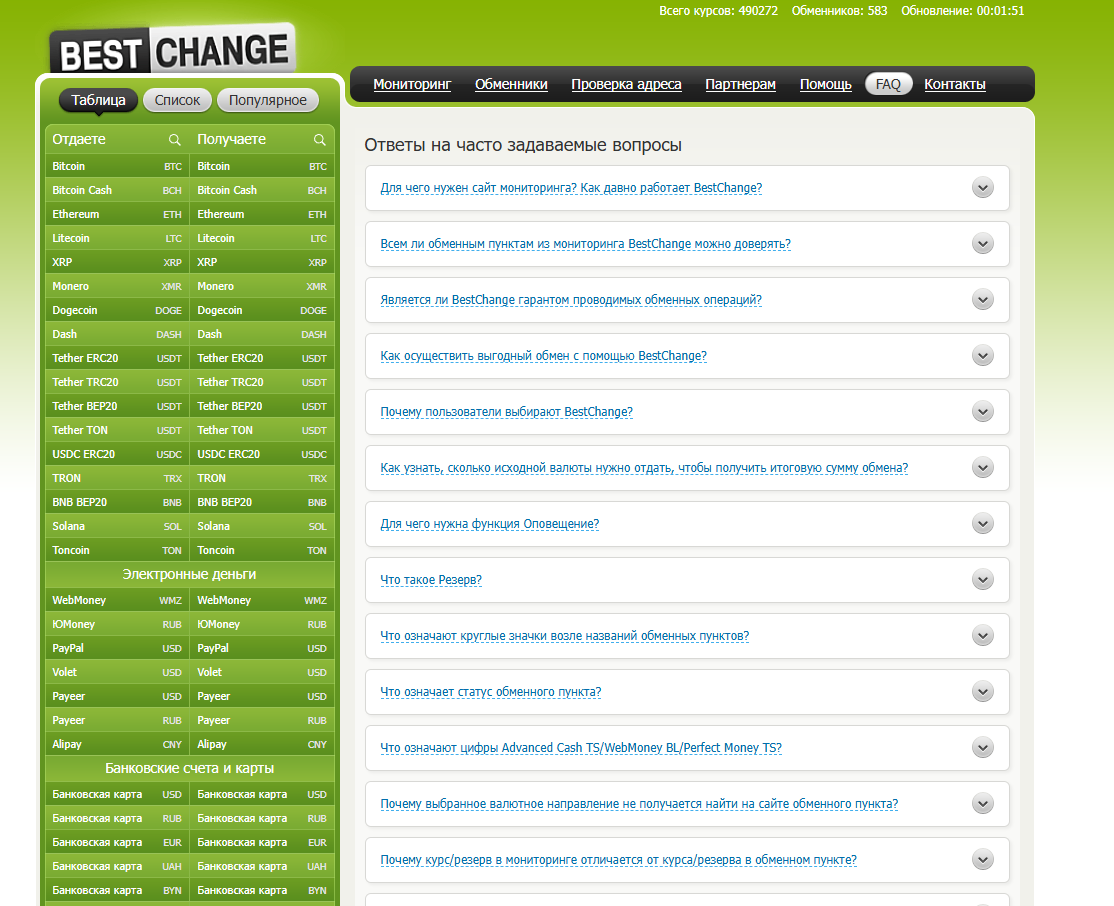Screen dimensions: 1114x906
Task: Select Payeer RUB in the Получаете column
Action: (262, 721)
